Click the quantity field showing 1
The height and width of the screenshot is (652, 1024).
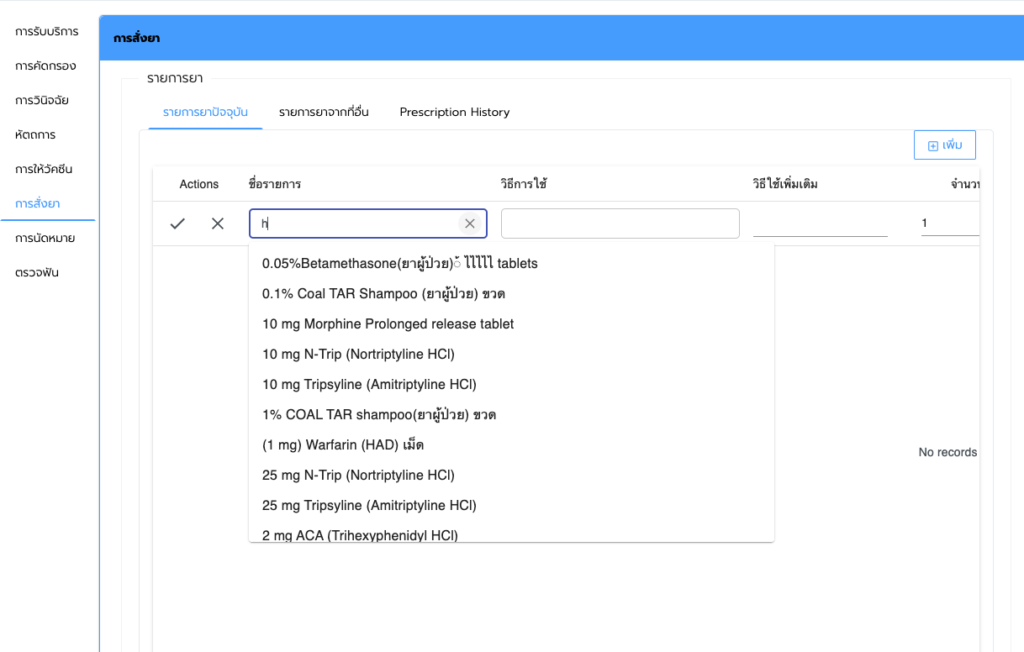(x=948, y=223)
